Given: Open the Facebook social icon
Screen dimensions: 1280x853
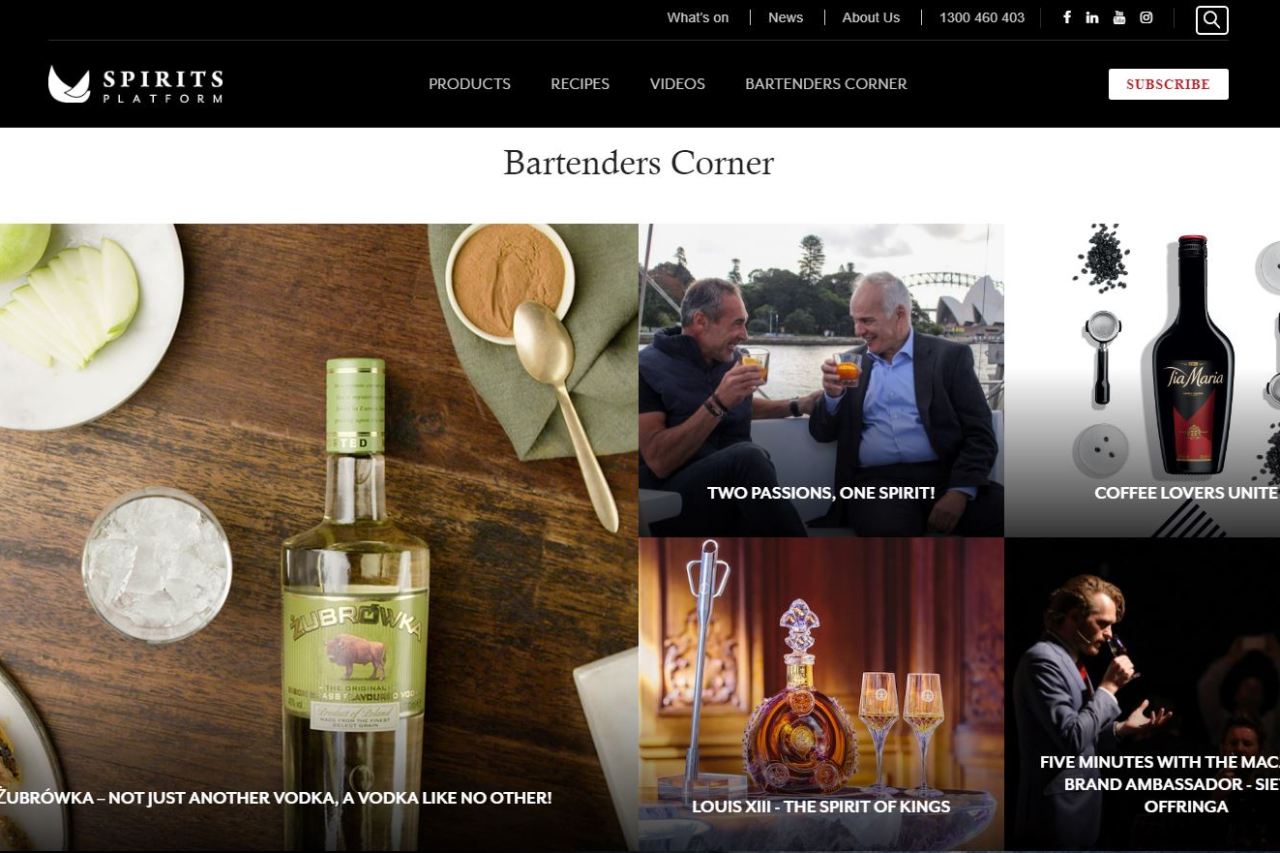Looking at the screenshot, I should coord(1067,17).
